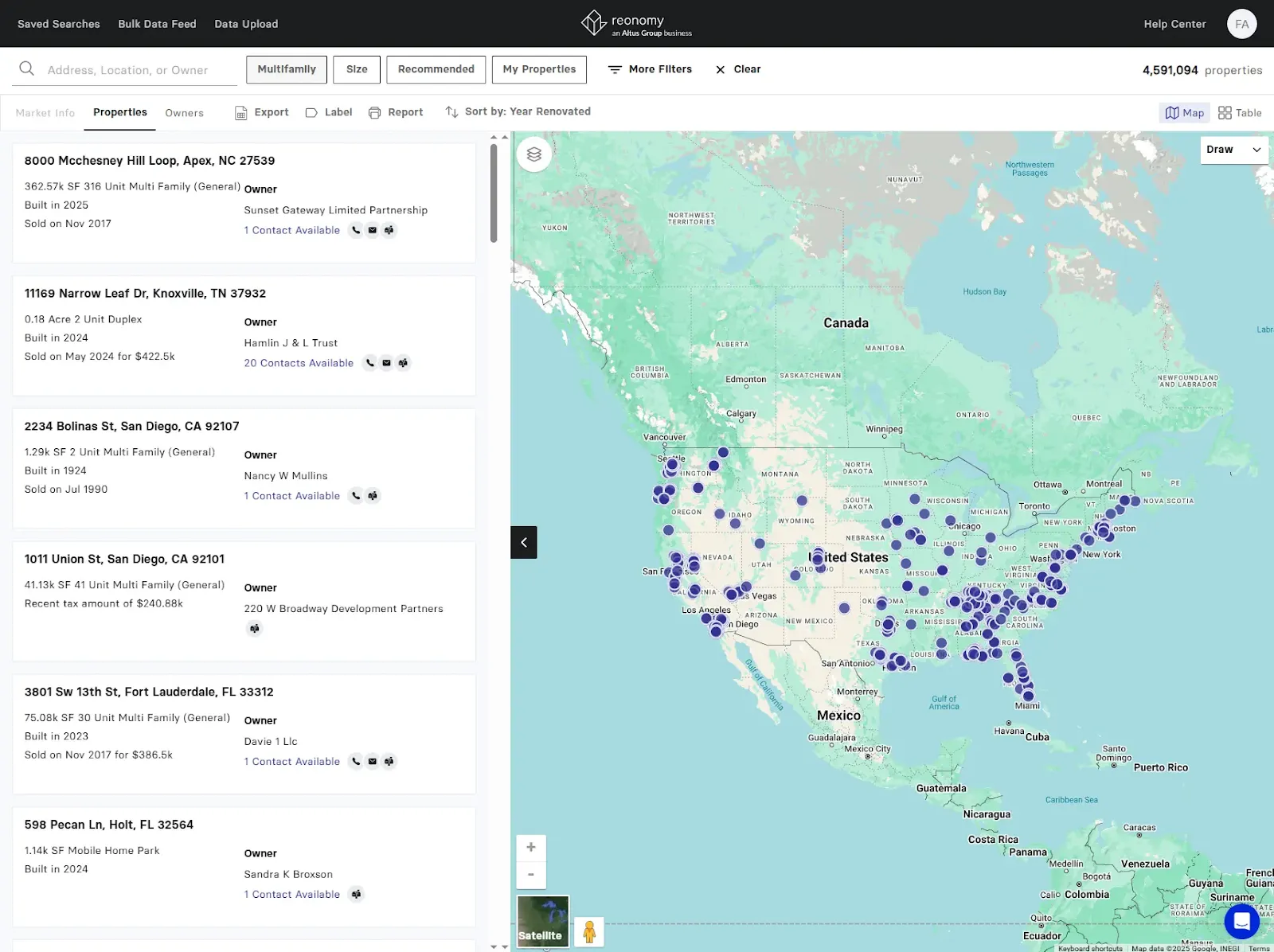Toggle the Multifamily filter
The image size is (1274, 952).
pyautogui.click(x=287, y=69)
